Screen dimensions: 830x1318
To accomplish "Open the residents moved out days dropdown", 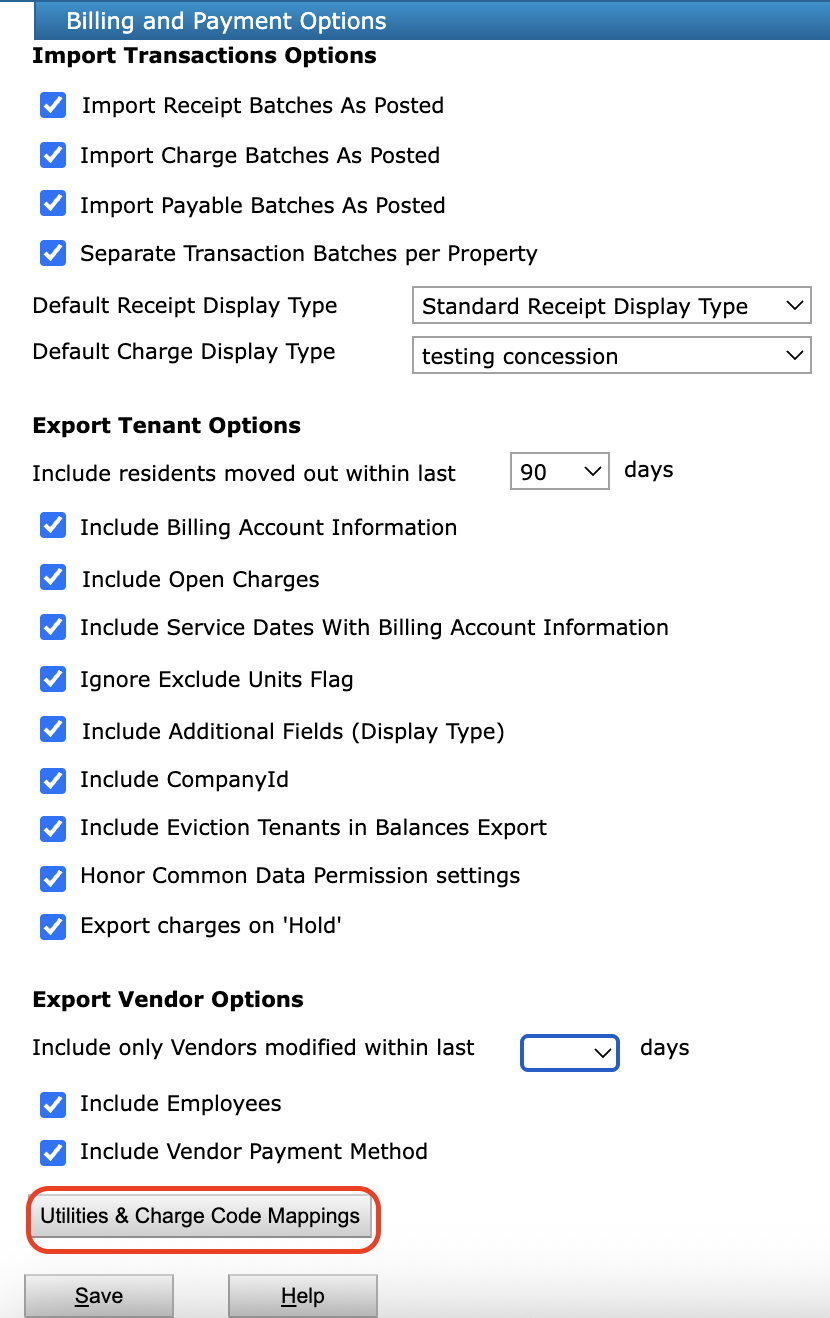I will pos(559,471).
